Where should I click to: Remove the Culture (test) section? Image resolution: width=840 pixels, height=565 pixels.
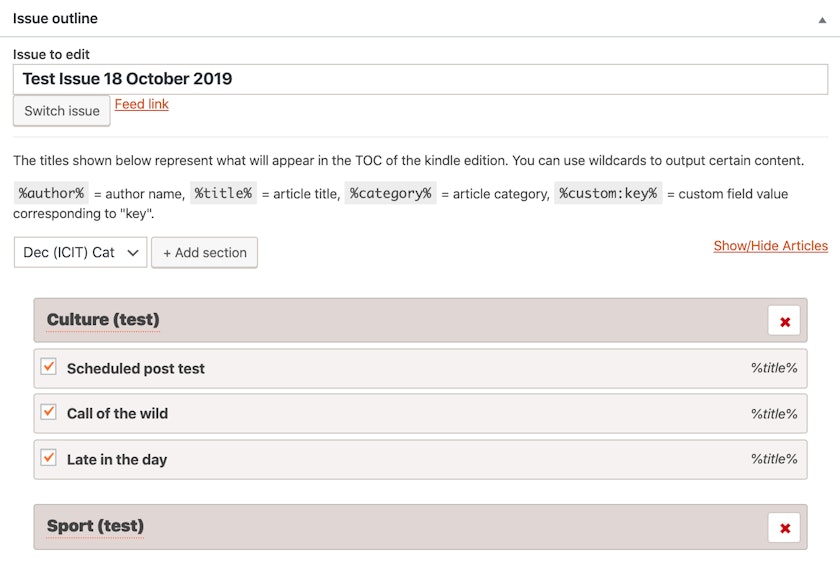point(784,321)
